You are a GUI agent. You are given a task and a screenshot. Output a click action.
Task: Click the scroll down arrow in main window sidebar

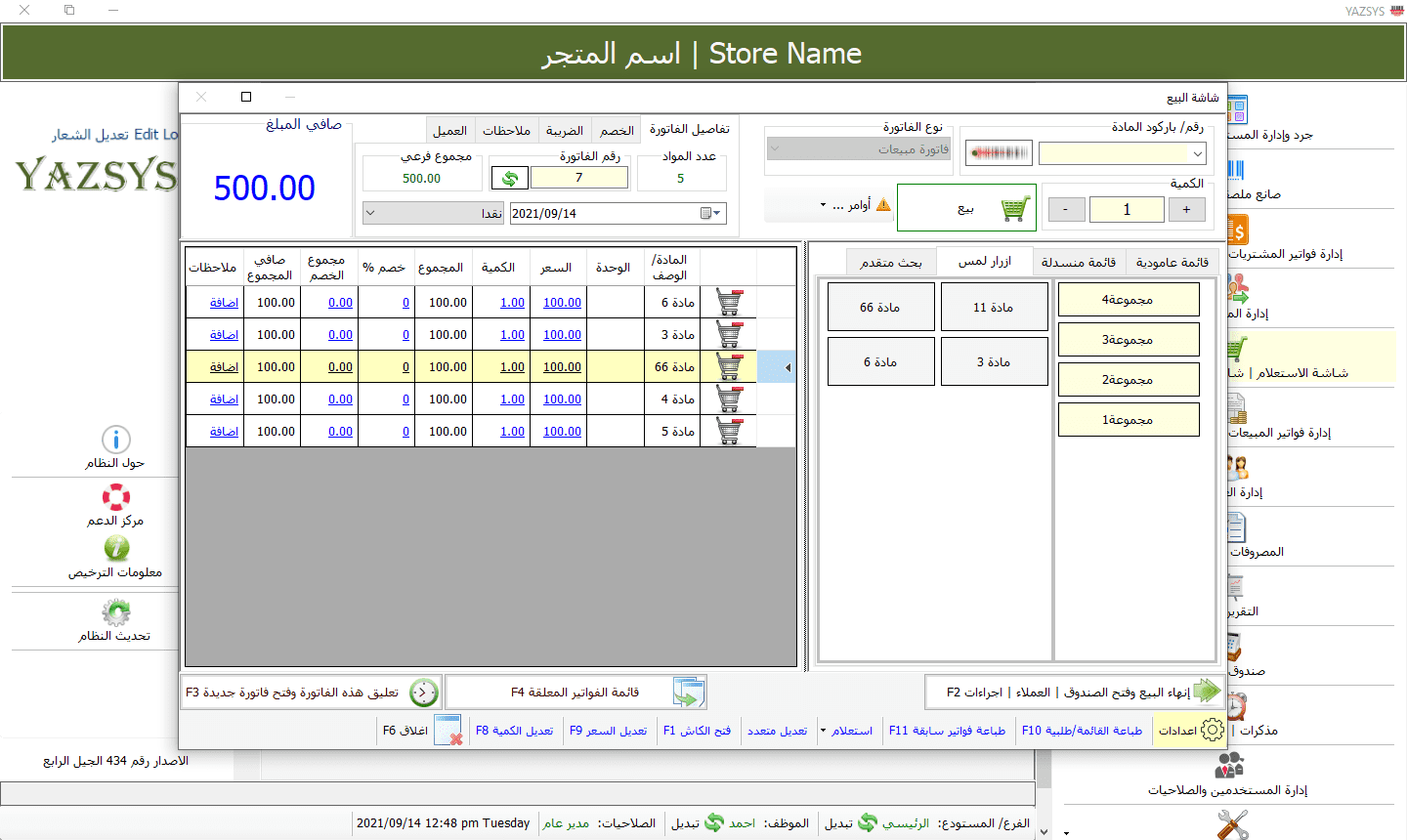tap(1044, 832)
